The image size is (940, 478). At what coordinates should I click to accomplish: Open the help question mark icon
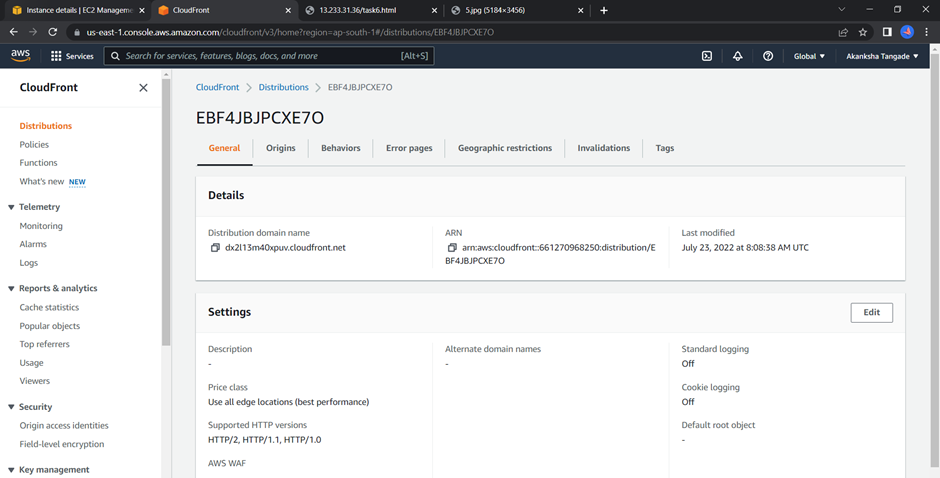768,56
